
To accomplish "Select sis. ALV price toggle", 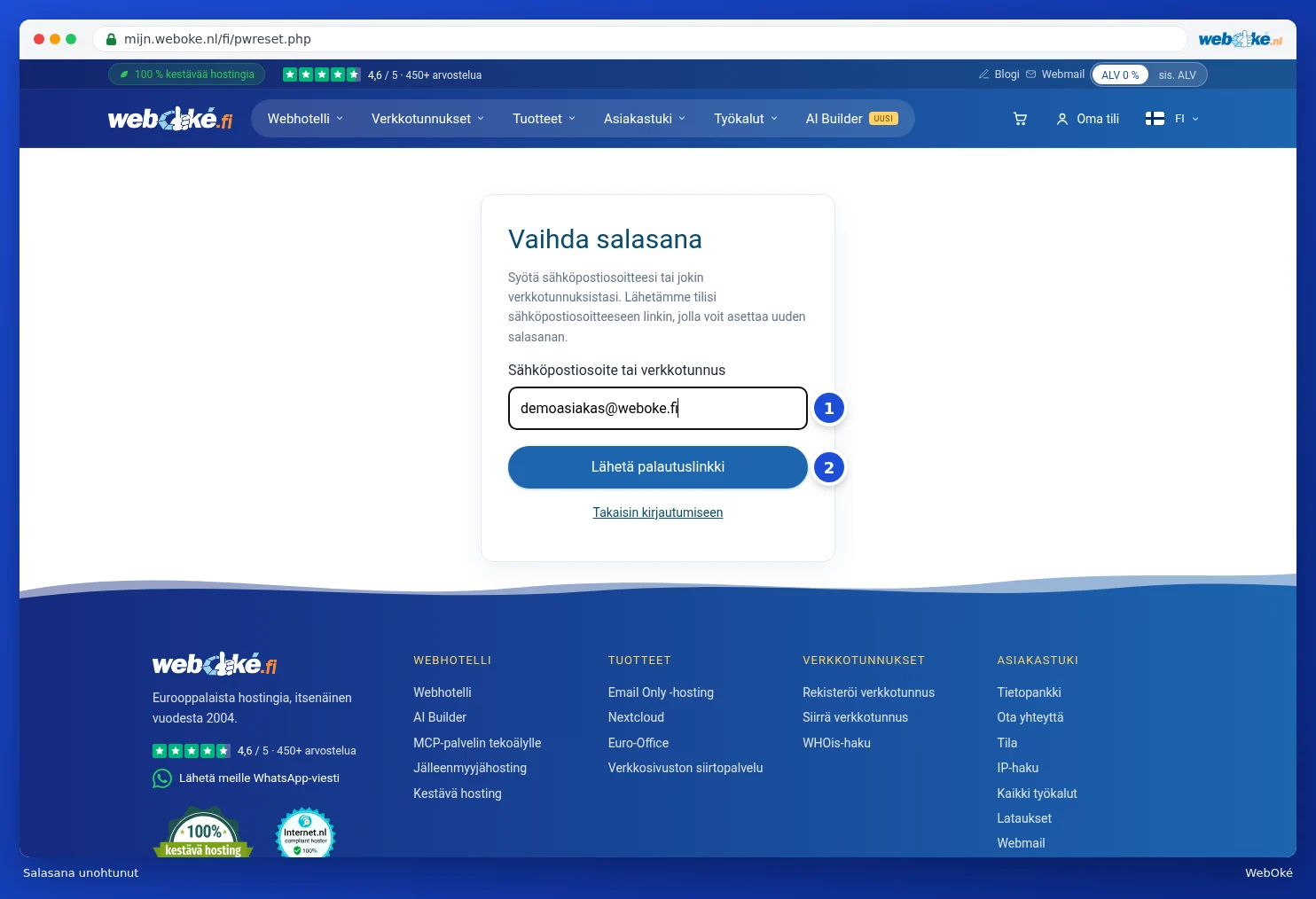I will [1177, 75].
